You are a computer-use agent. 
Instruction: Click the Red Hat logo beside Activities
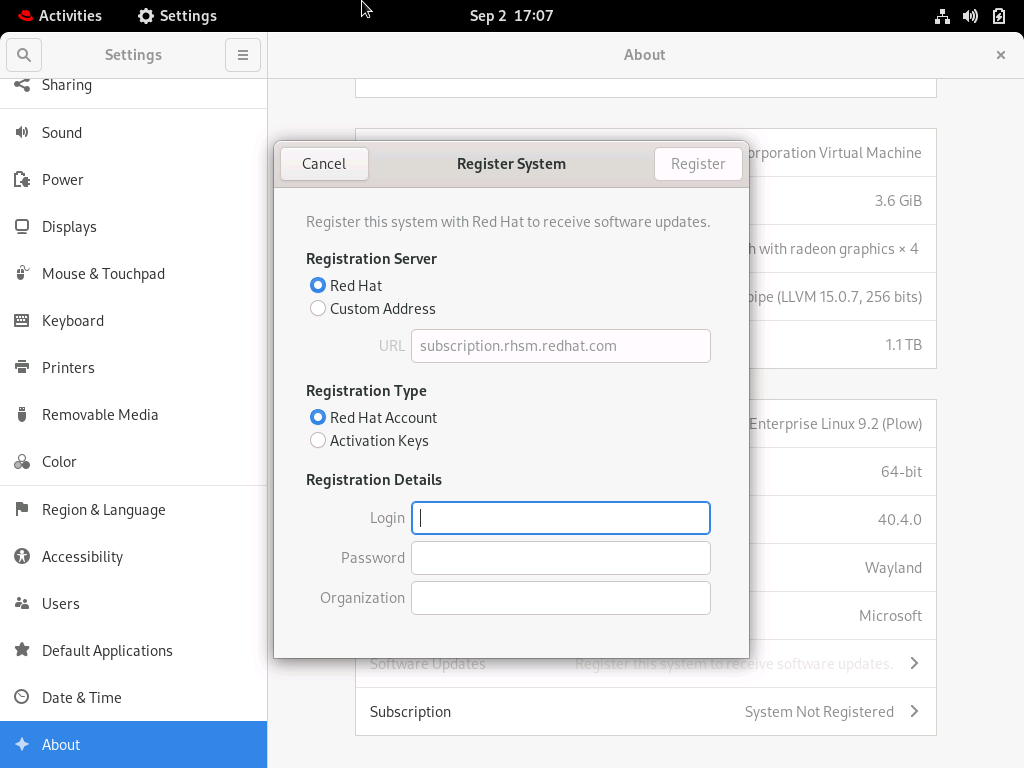(x=25, y=16)
